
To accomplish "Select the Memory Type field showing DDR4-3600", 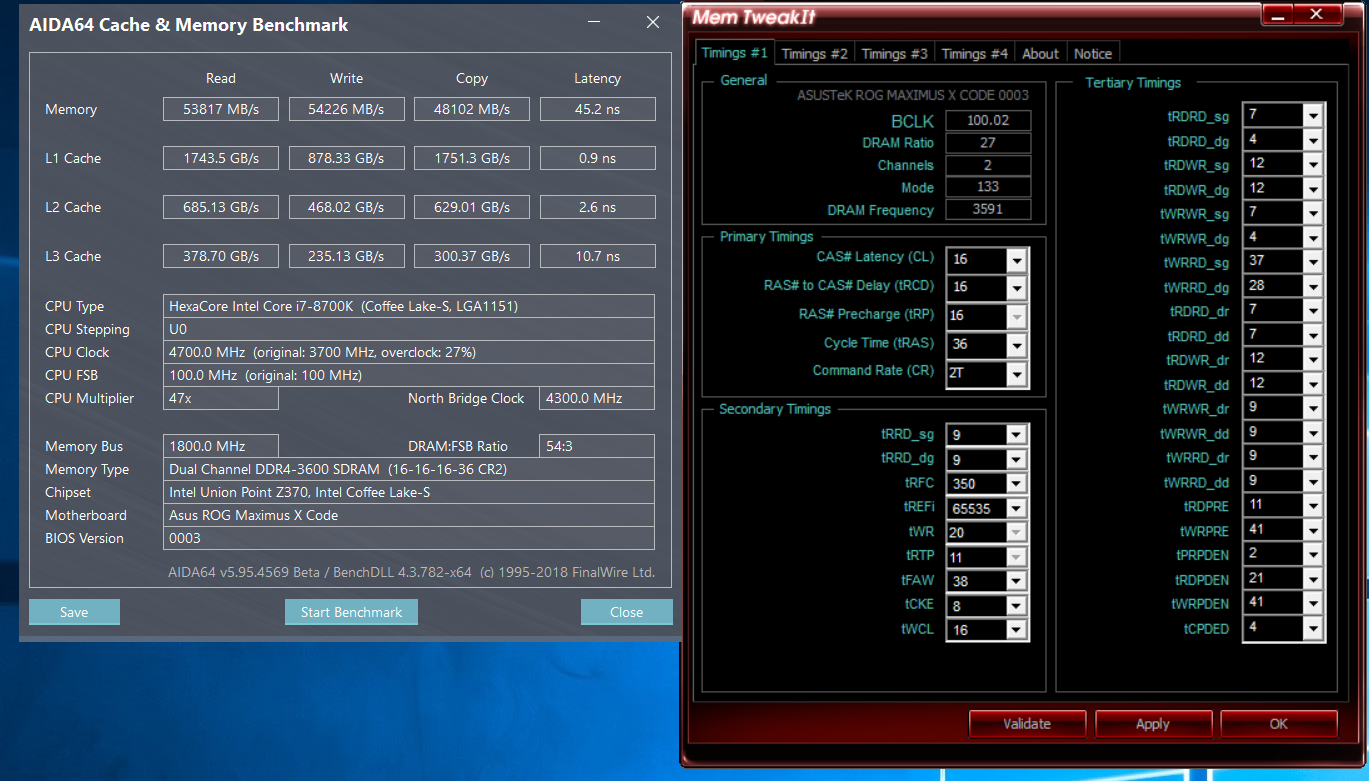I will click(409, 469).
